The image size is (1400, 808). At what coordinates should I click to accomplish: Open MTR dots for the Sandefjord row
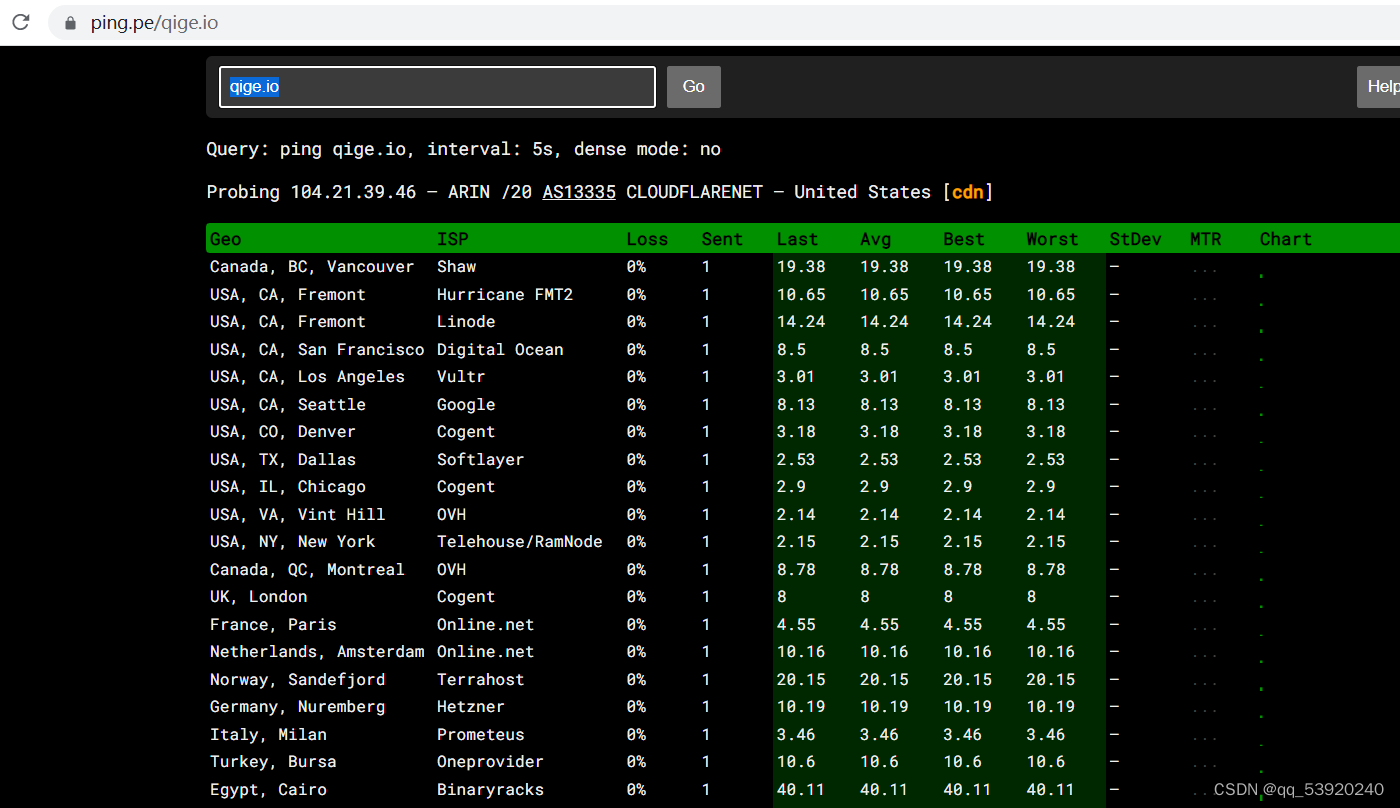pyautogui.click(x=1205, y=682)
